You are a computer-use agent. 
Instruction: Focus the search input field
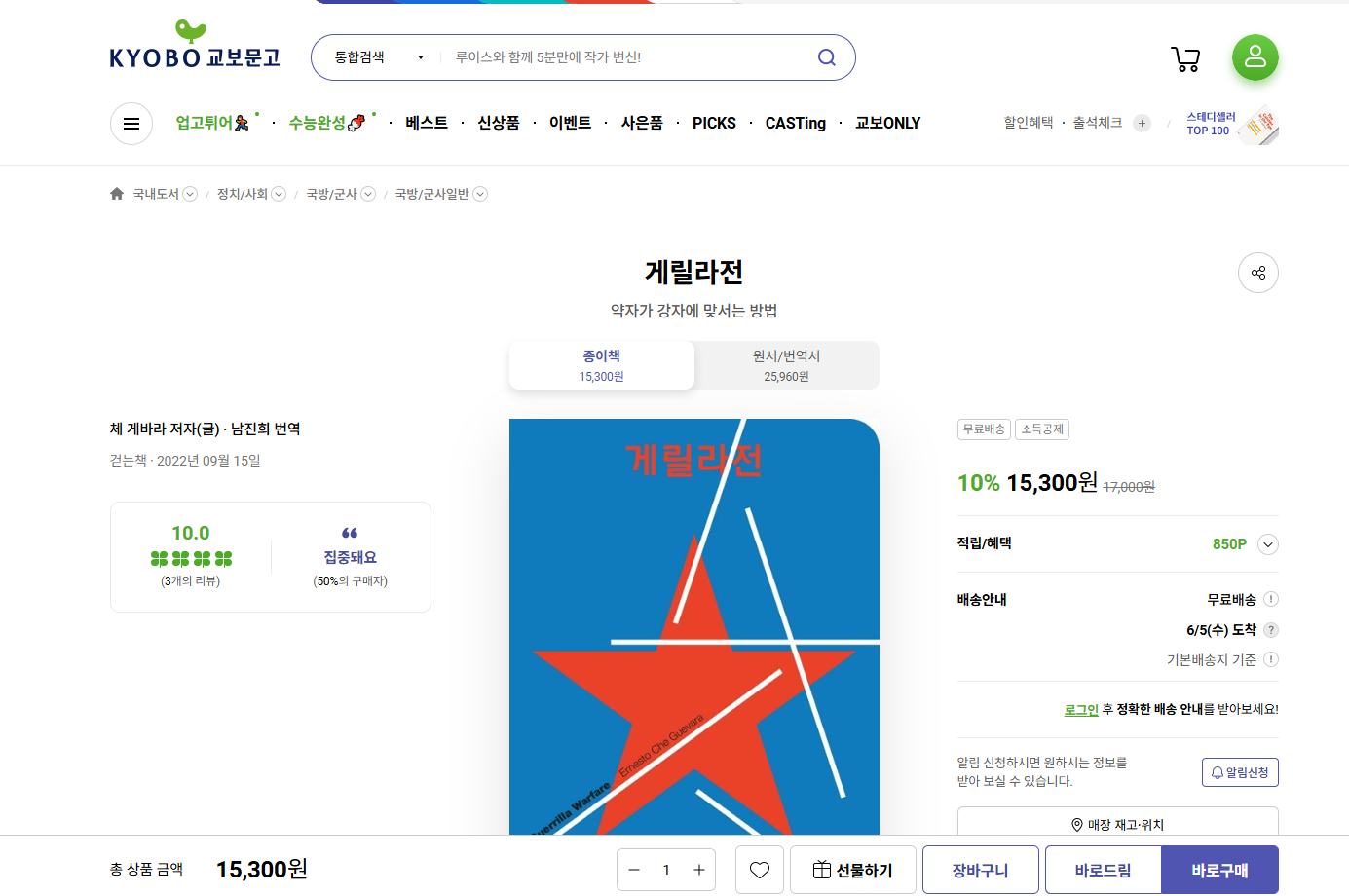(x=628, y=57)
